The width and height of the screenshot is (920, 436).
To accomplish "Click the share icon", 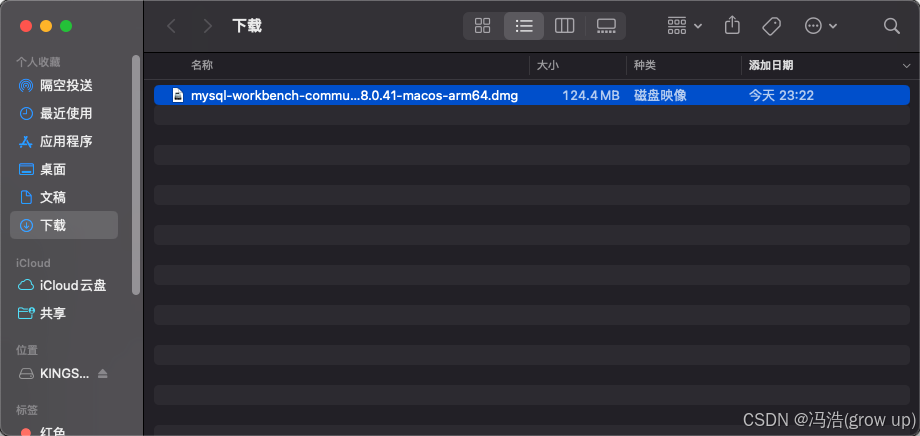I will pyautogui.click(x=732, y=25).
